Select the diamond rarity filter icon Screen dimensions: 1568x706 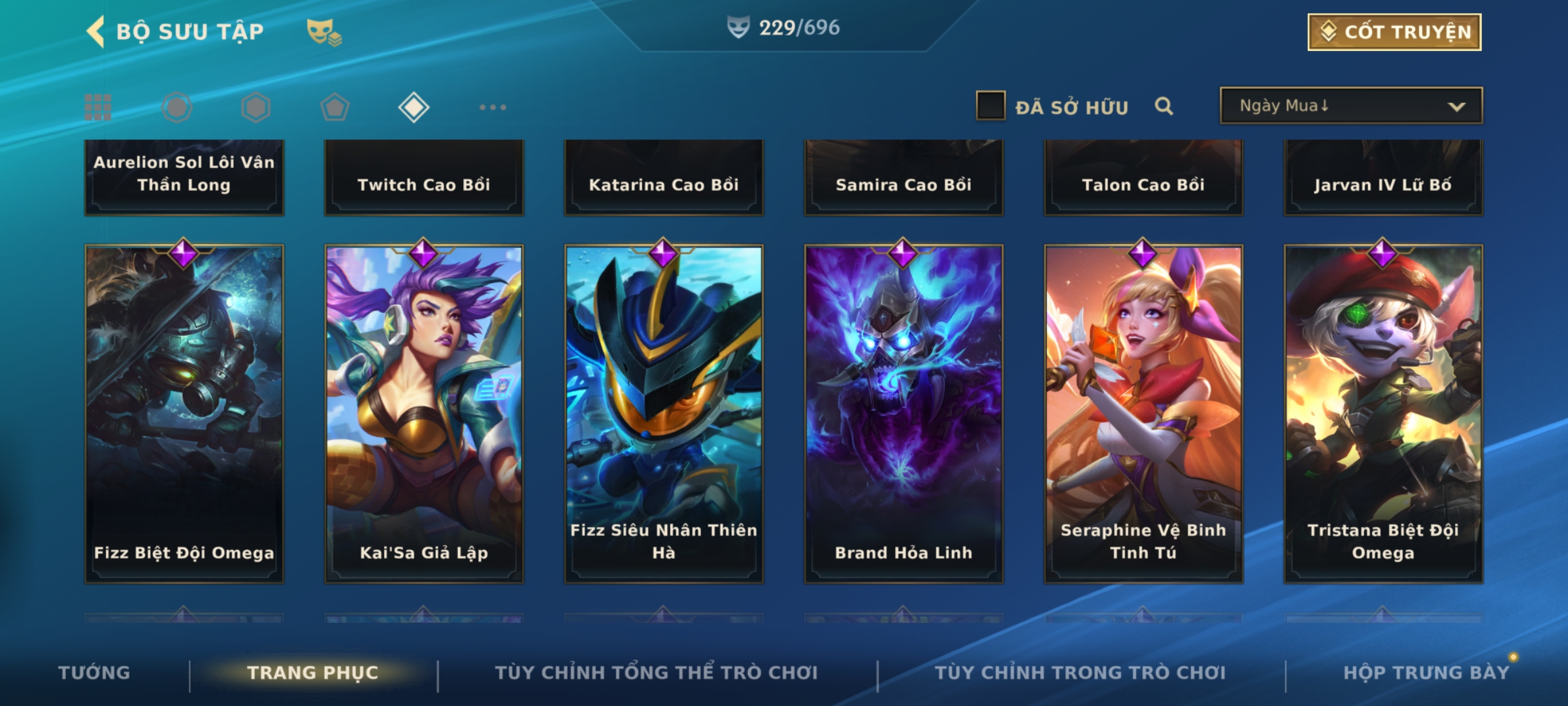click(414, 107)
